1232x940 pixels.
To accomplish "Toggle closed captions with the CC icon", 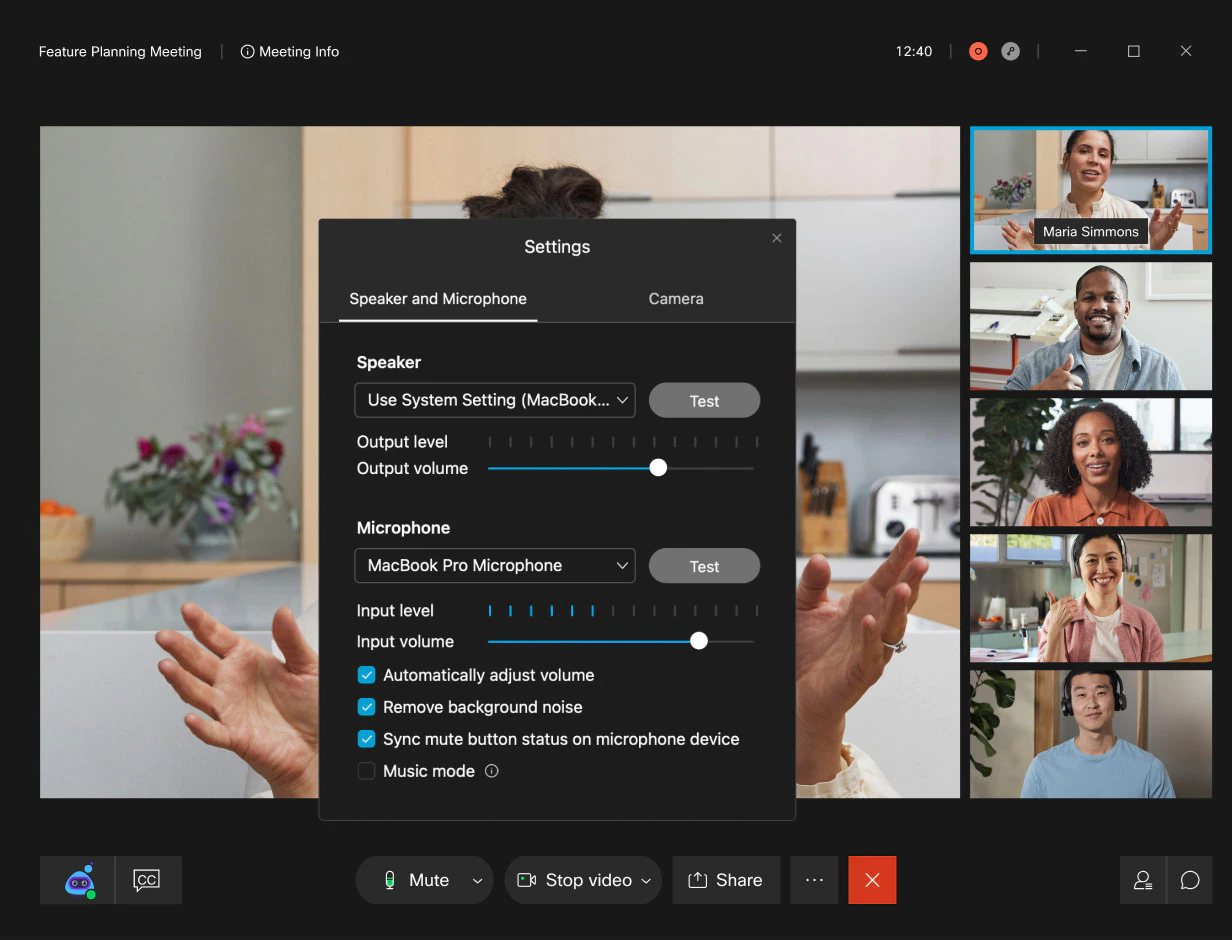I will pyautogui.click(x=147, y=880).
